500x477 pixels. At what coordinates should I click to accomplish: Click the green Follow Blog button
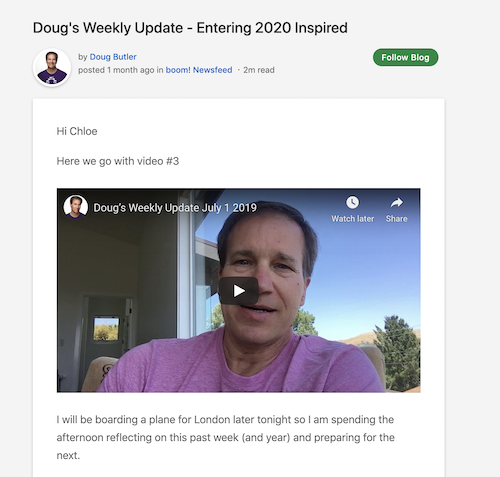tap(405, 57)
